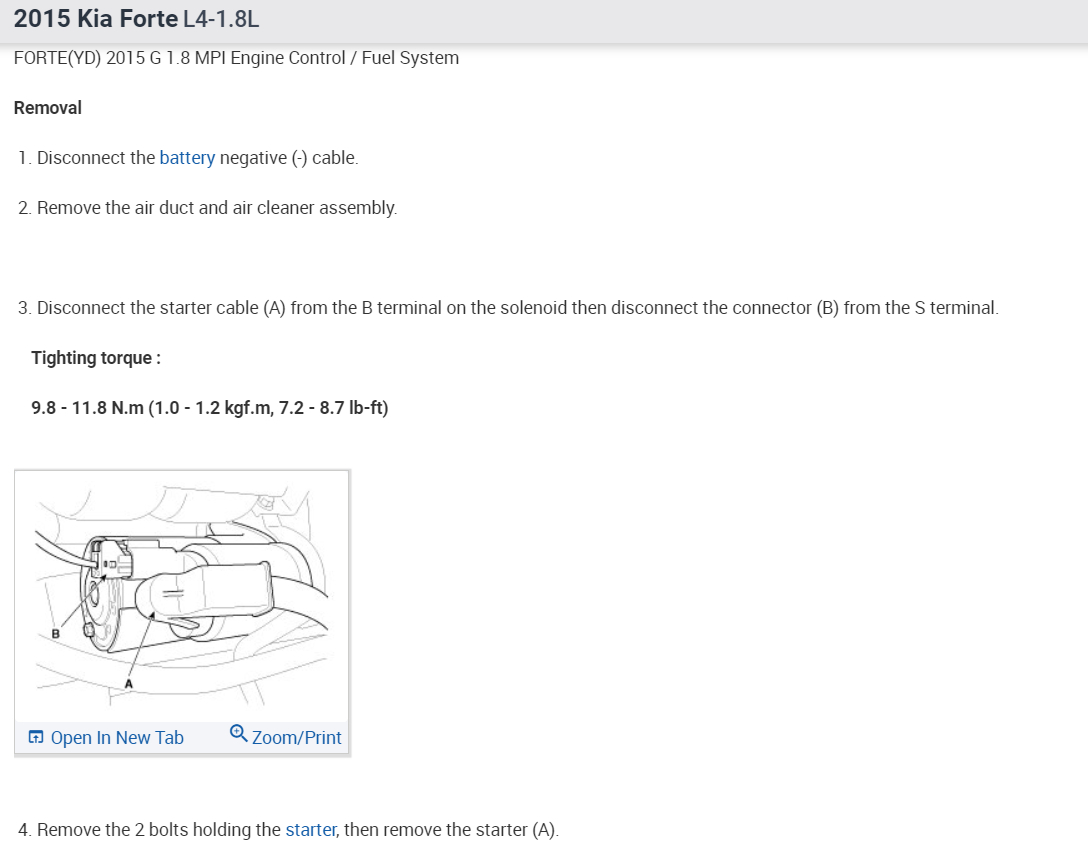1088x862 pixels.
Task: Click the connector plug drawn in diagram
Action: [111, 557]
